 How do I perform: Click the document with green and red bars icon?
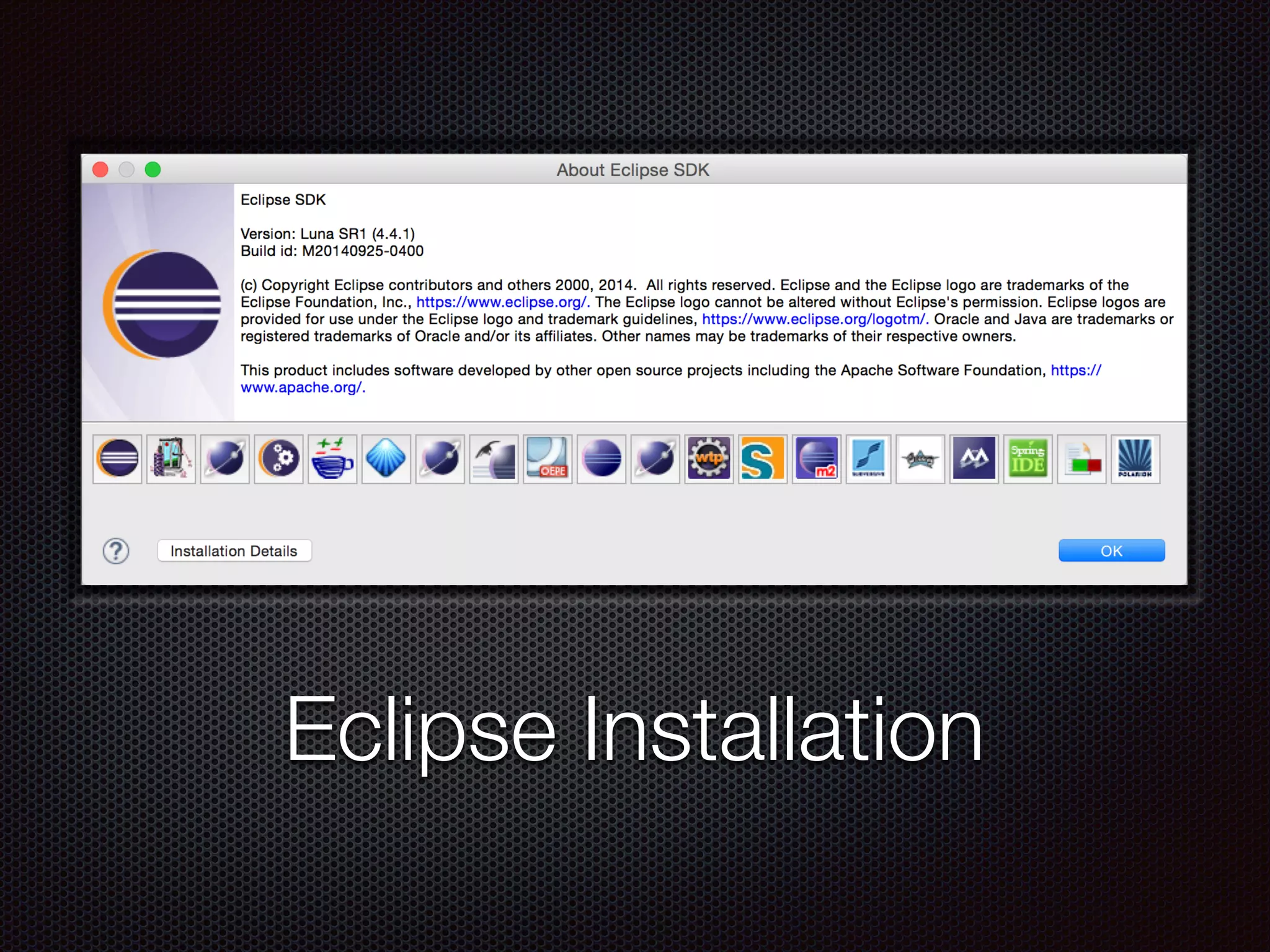click(x=1082, y=459)
